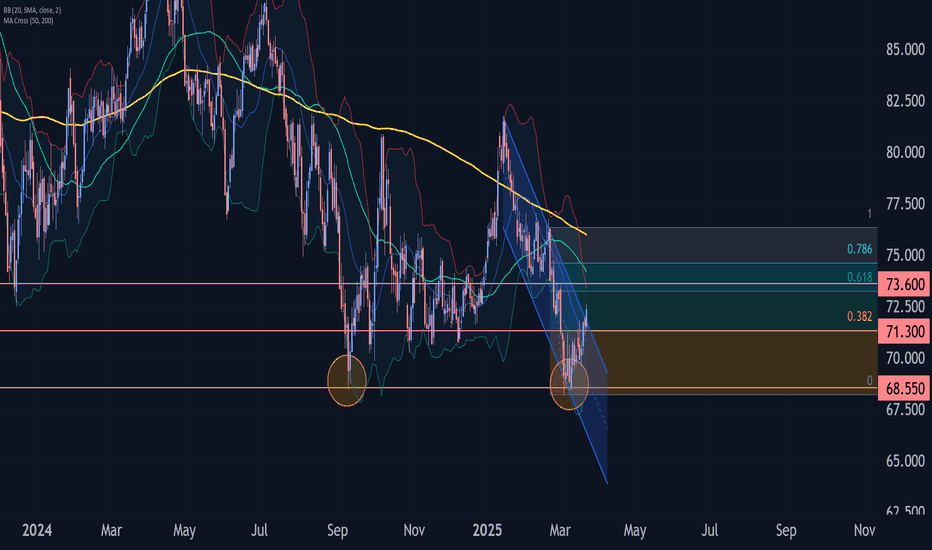Click the 71.300 price level tag

pos(905,331)
